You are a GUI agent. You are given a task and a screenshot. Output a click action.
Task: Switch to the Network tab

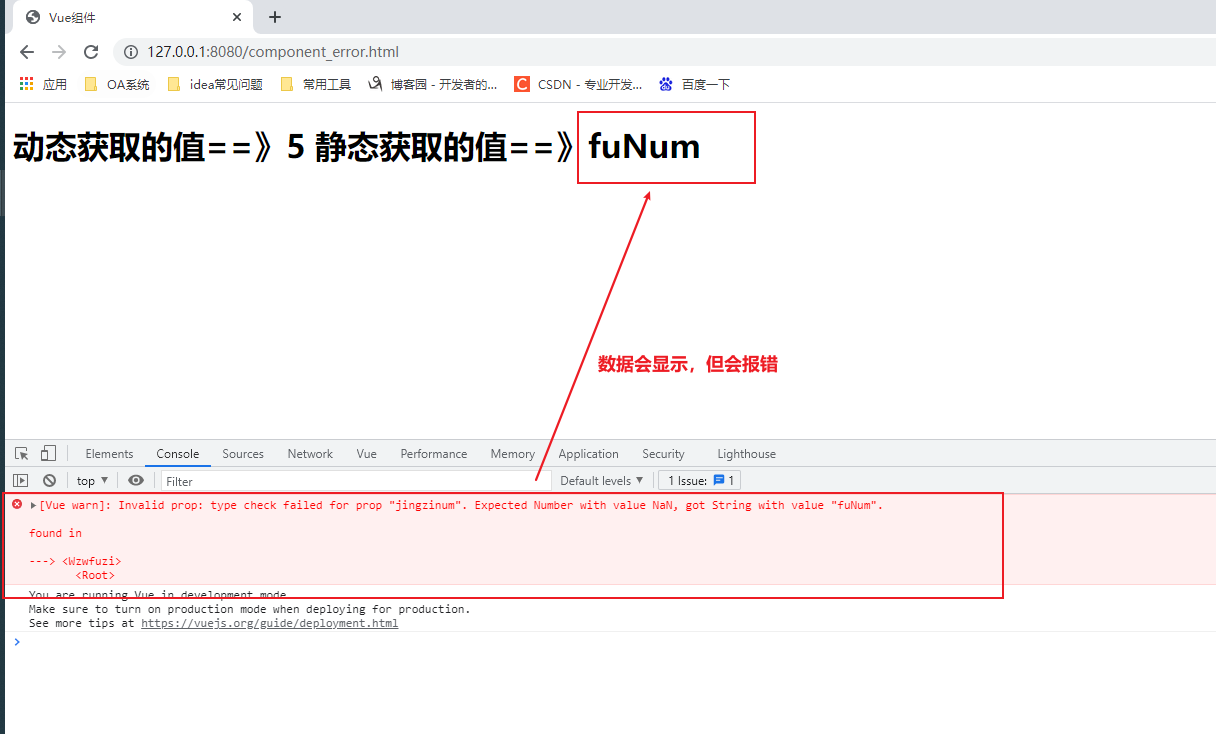point(309,453)
